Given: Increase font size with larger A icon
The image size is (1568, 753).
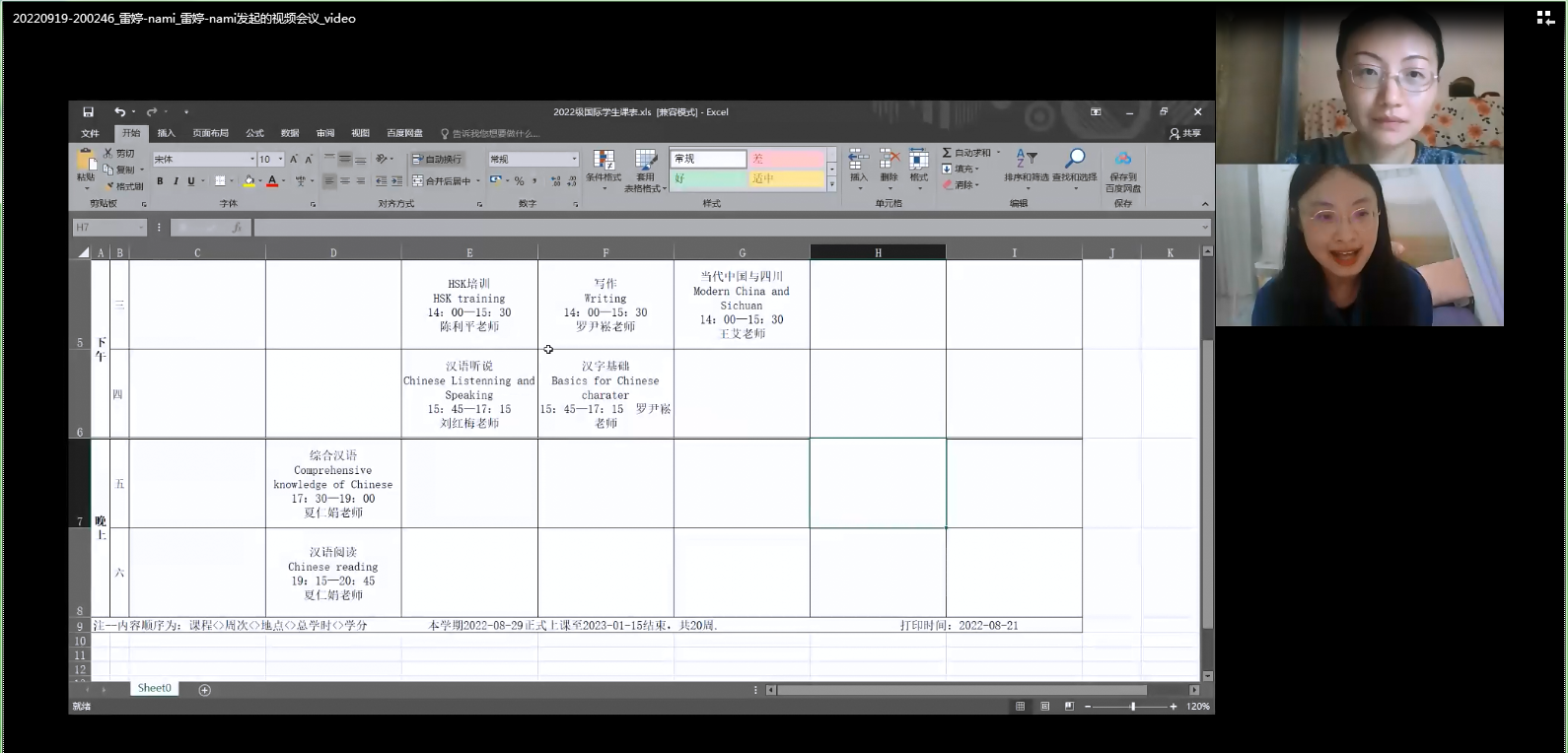Looking at the screenshot, I should 294,159.
